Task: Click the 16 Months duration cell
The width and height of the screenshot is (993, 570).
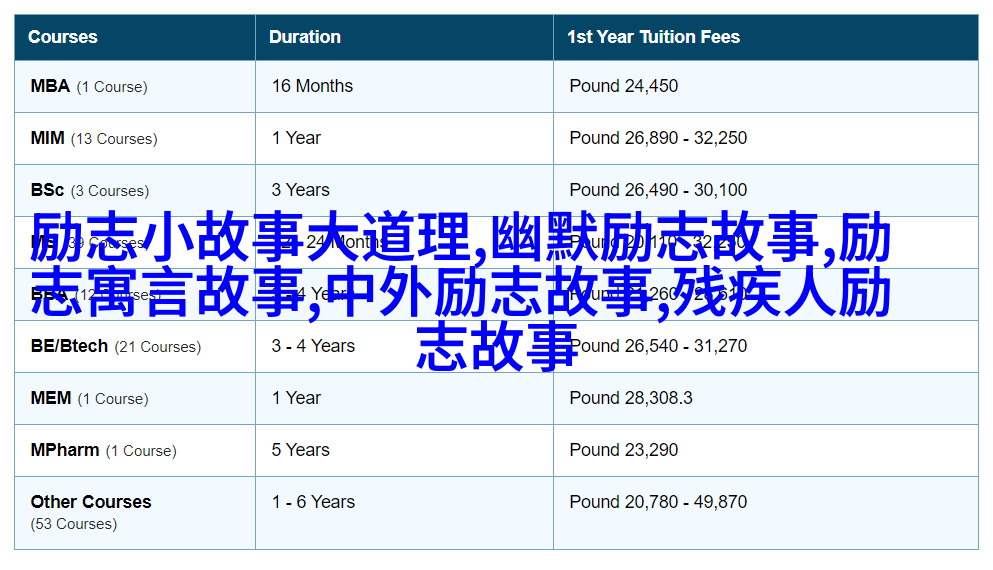Action: click(312, 86)
